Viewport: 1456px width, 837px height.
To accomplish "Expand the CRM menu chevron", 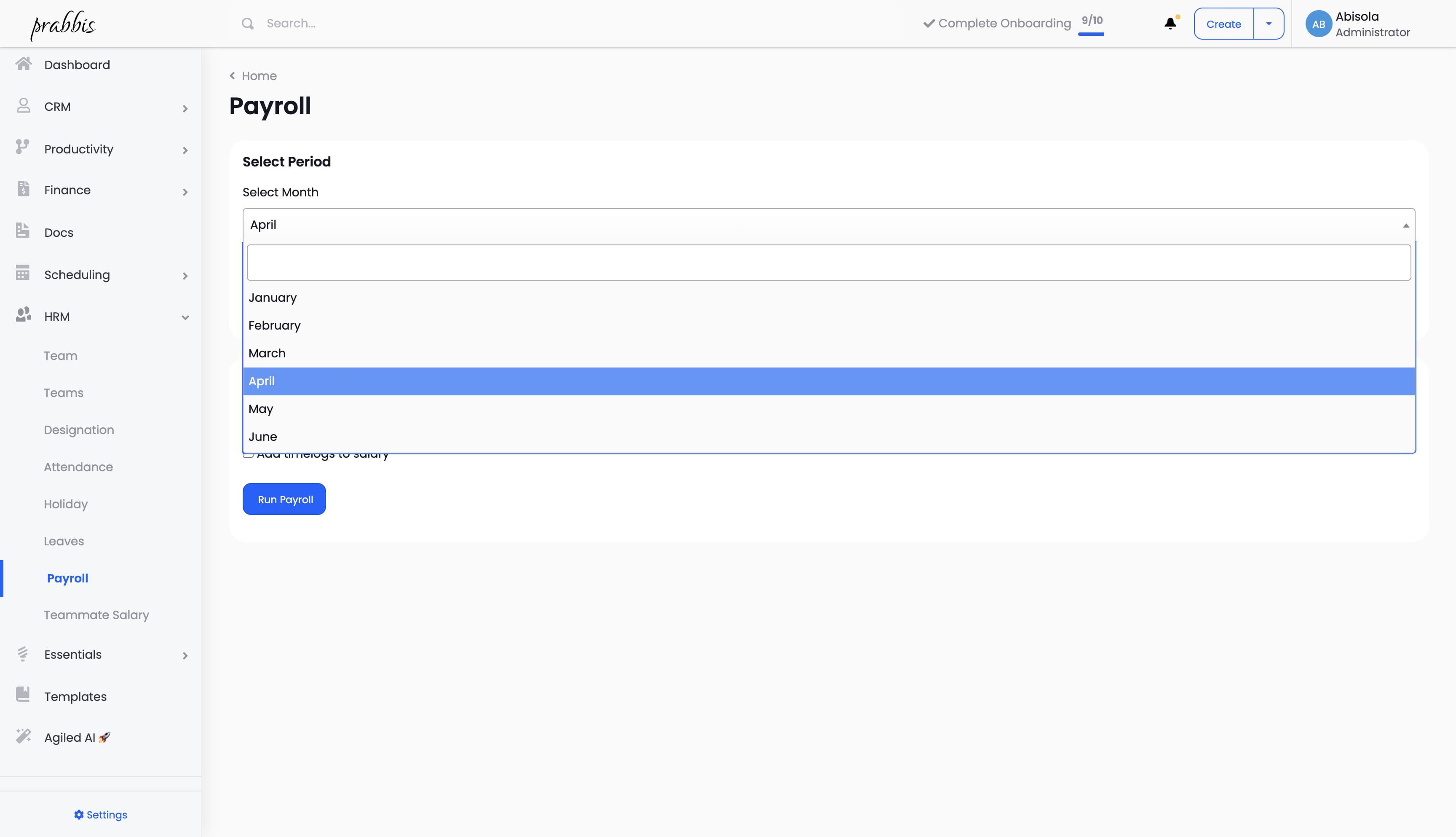I will point(185,109).
